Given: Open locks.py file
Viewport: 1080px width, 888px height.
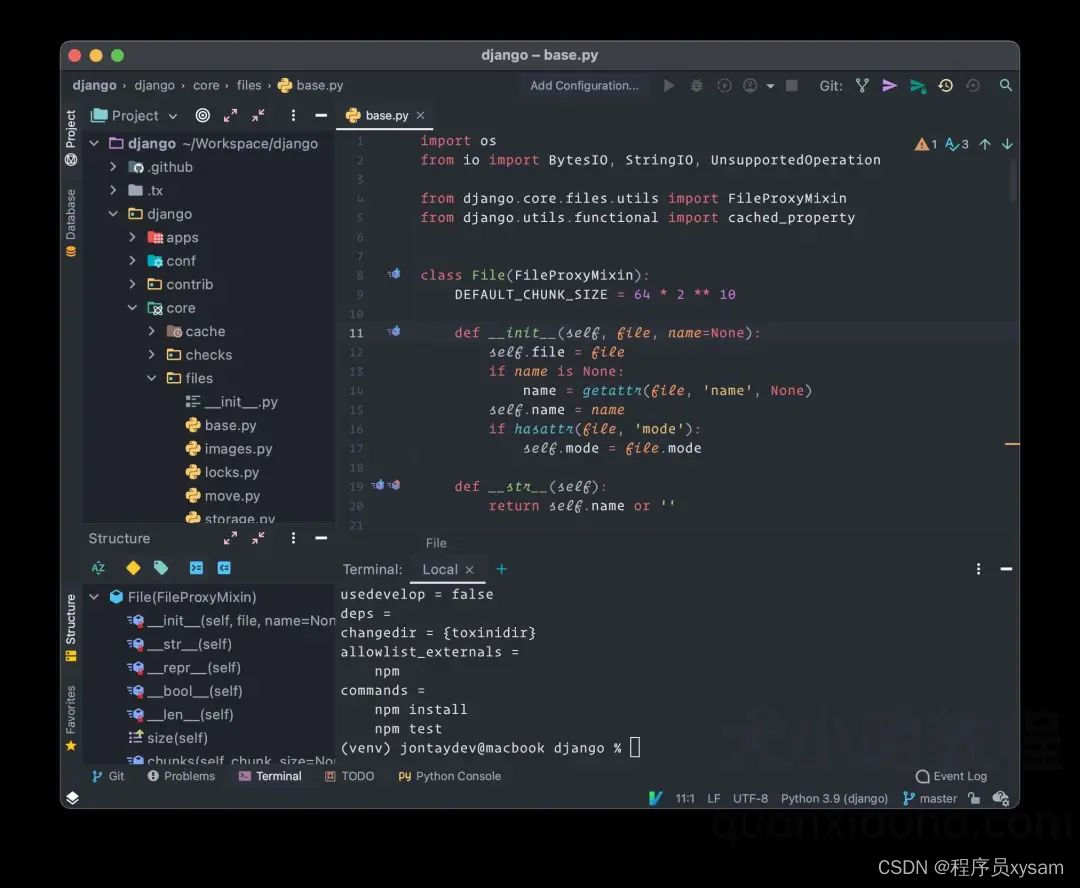Looking at the screenshot, I should click(x=222, y=472).
